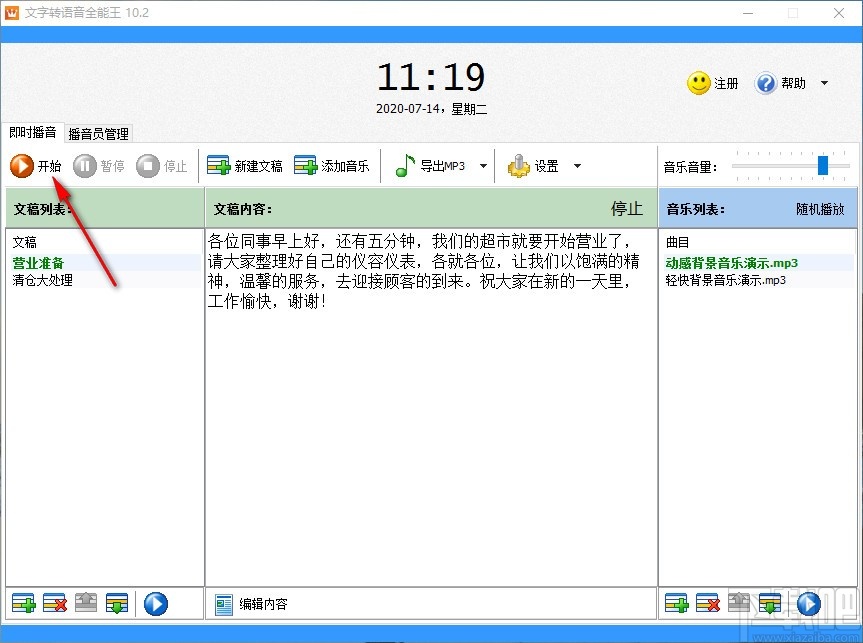Click the 停止 button above script content
Screen dimensions: 863x643
(x=626, y=208)
